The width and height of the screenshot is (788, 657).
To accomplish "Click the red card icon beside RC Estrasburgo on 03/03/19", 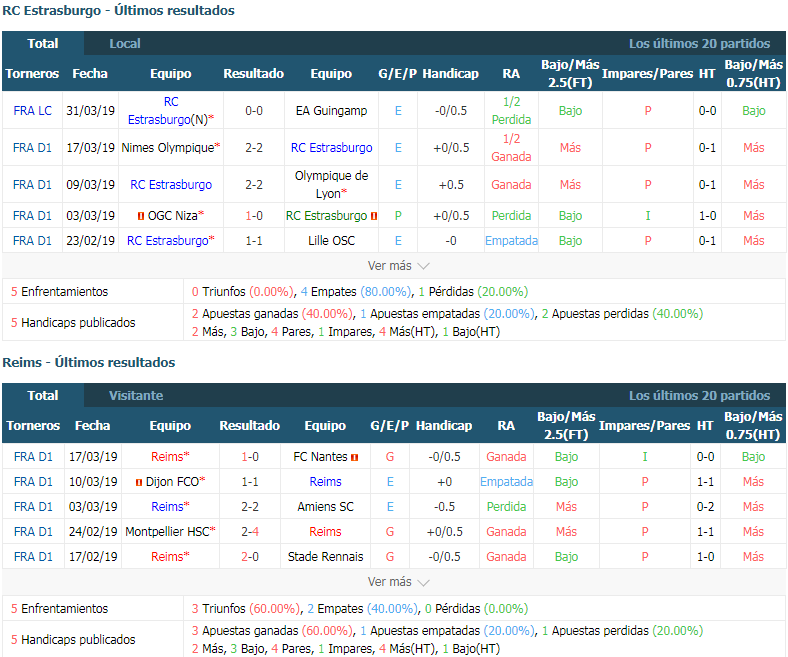I will pos(374,216).
